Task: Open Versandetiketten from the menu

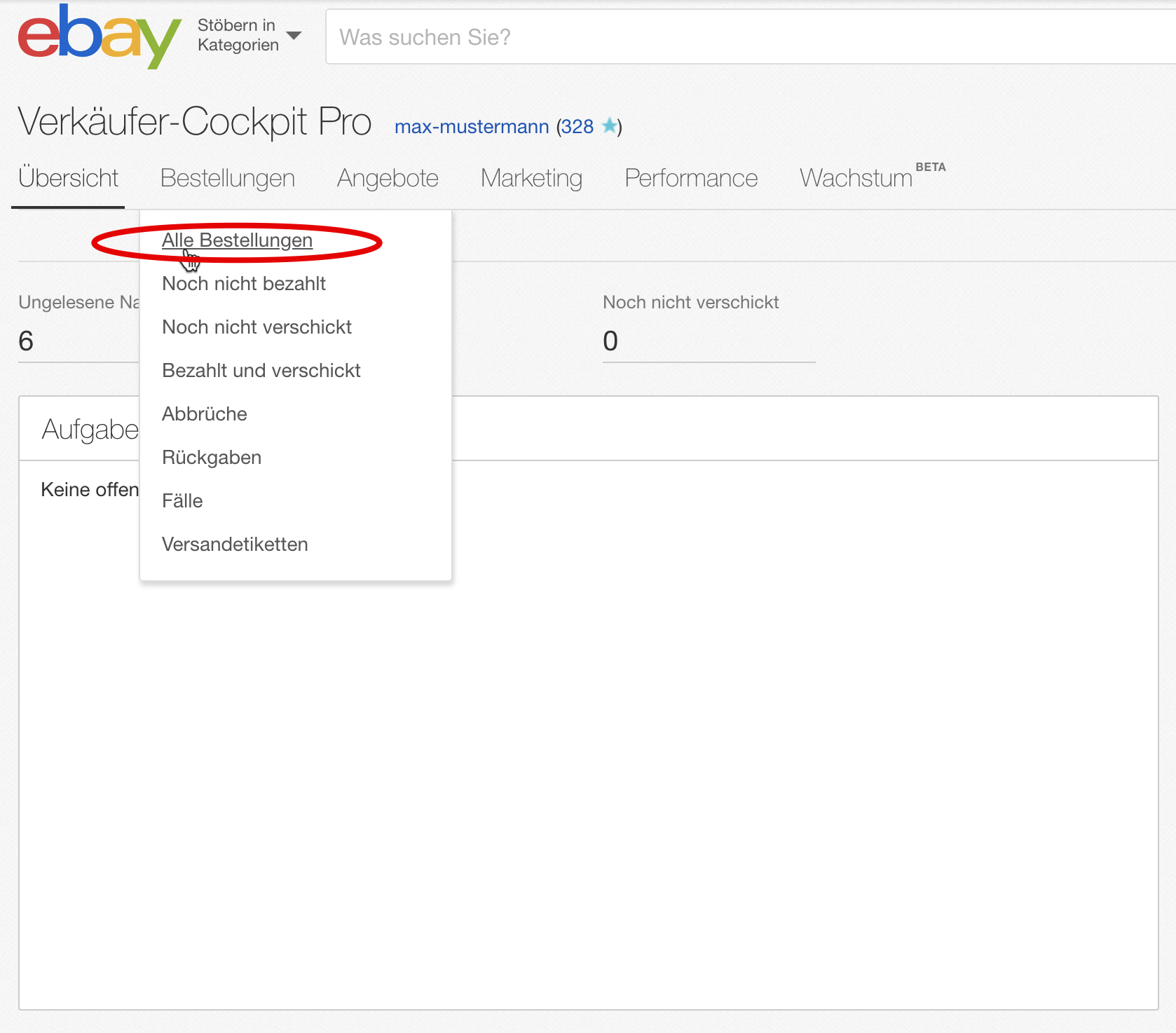Action: coord(235,545)
